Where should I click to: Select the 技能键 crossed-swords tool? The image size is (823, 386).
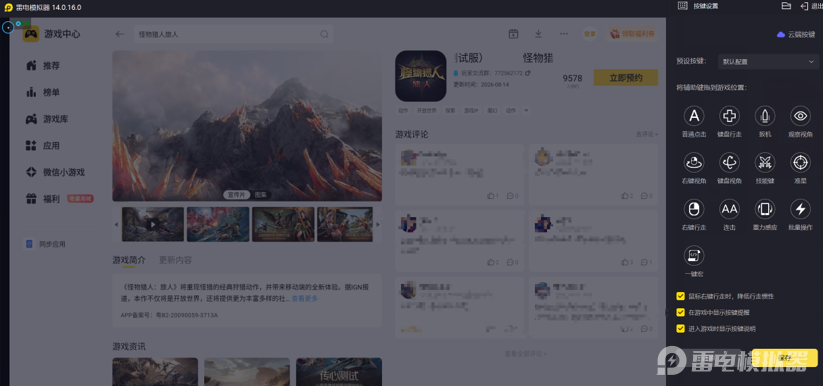tap(765, 163)
